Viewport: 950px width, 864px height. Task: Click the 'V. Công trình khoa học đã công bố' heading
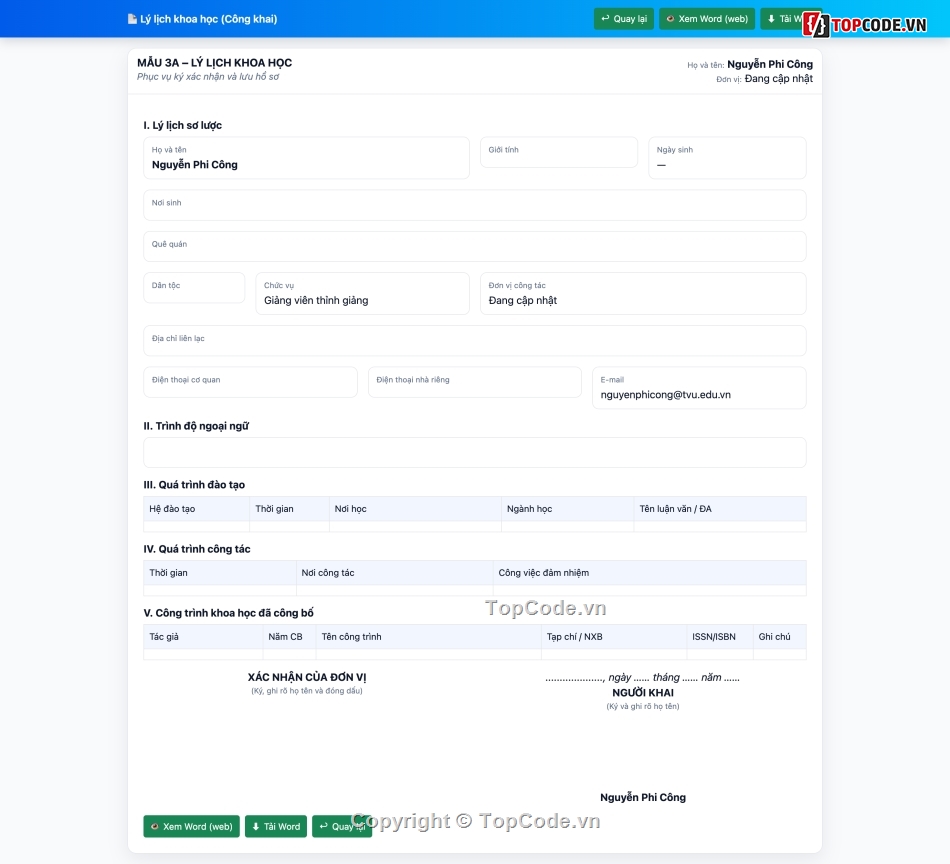tap(228, 613)
